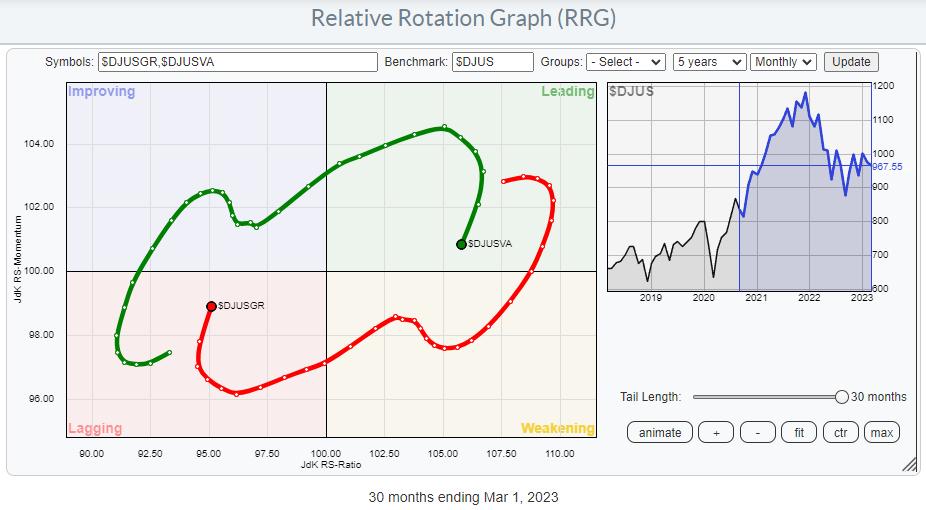Click the 967.55 price level marker
The width and height of the screenshot is (926, 510).
click(x=889, y=166)
